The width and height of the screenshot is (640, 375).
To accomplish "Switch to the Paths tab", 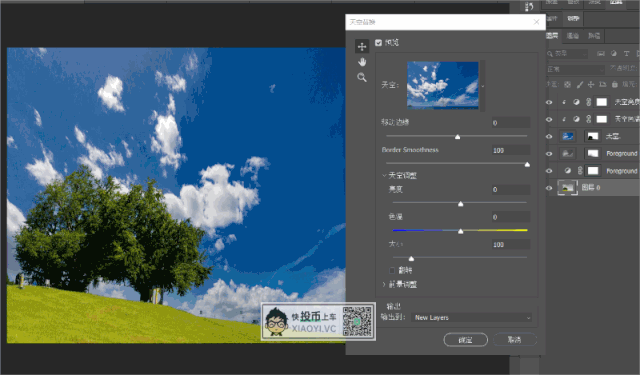I will point(594,36).
